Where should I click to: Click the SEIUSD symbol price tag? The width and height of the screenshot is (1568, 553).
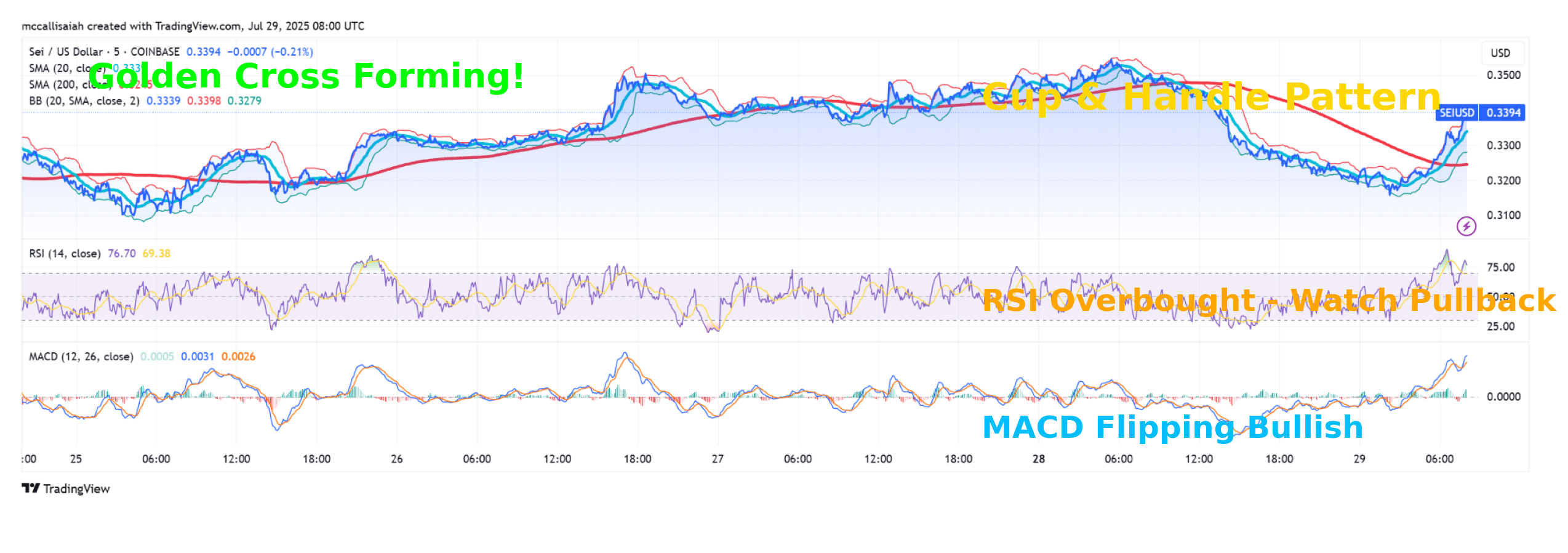coord(1456,113)
